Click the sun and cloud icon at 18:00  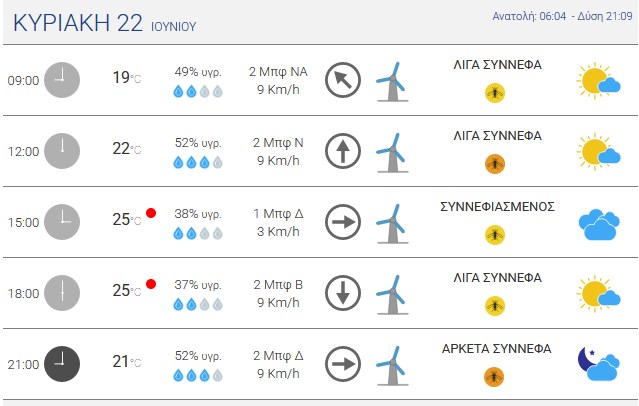click(598, 293)
